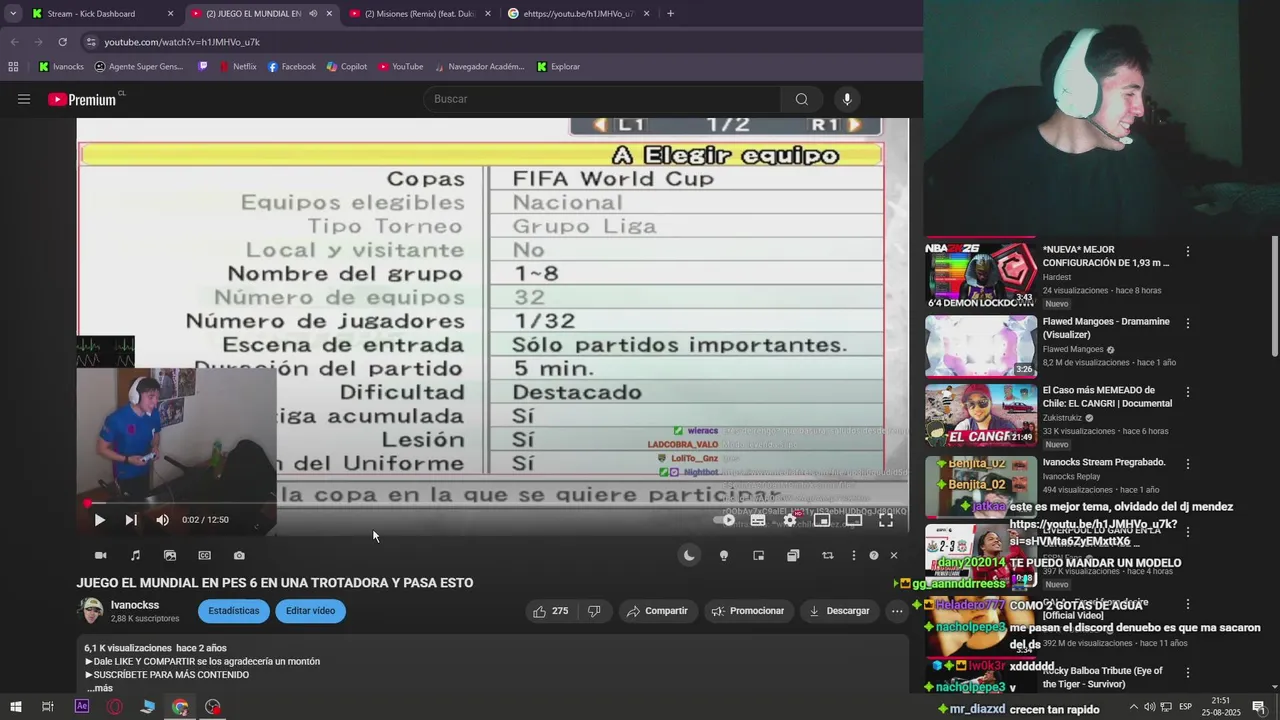
Task: Open options for El Caso más MEMEADO video
Action: [x=1188, y=392]
